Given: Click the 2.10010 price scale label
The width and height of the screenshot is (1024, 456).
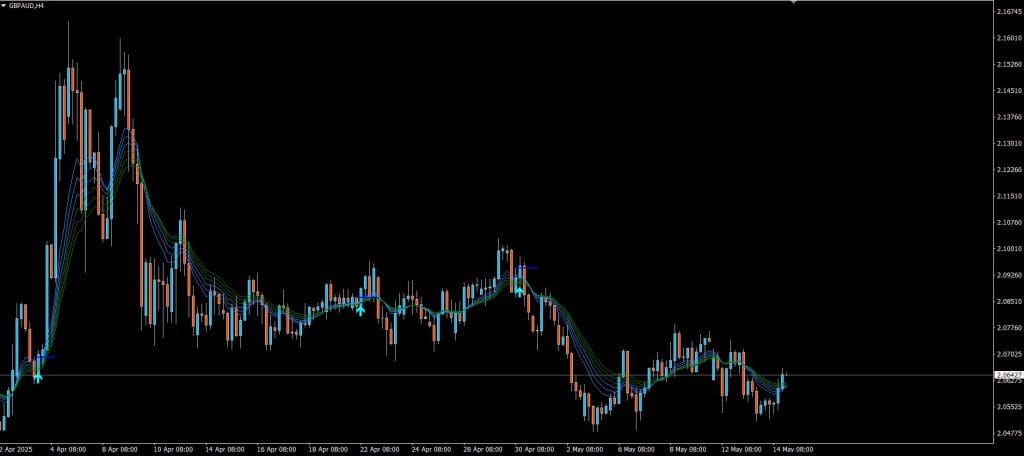Looking at the screenshot, I should [1008, 248].
